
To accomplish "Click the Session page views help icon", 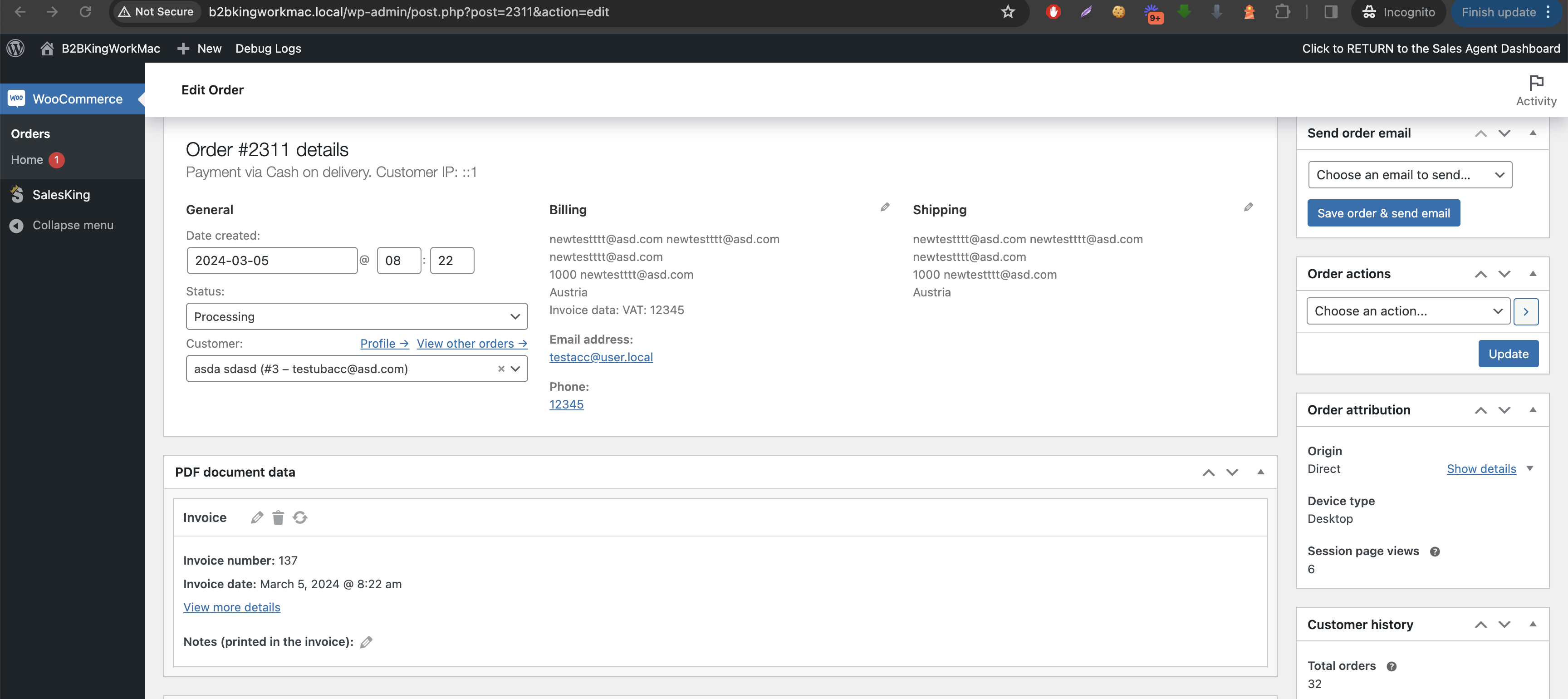I will [1435, 551].
